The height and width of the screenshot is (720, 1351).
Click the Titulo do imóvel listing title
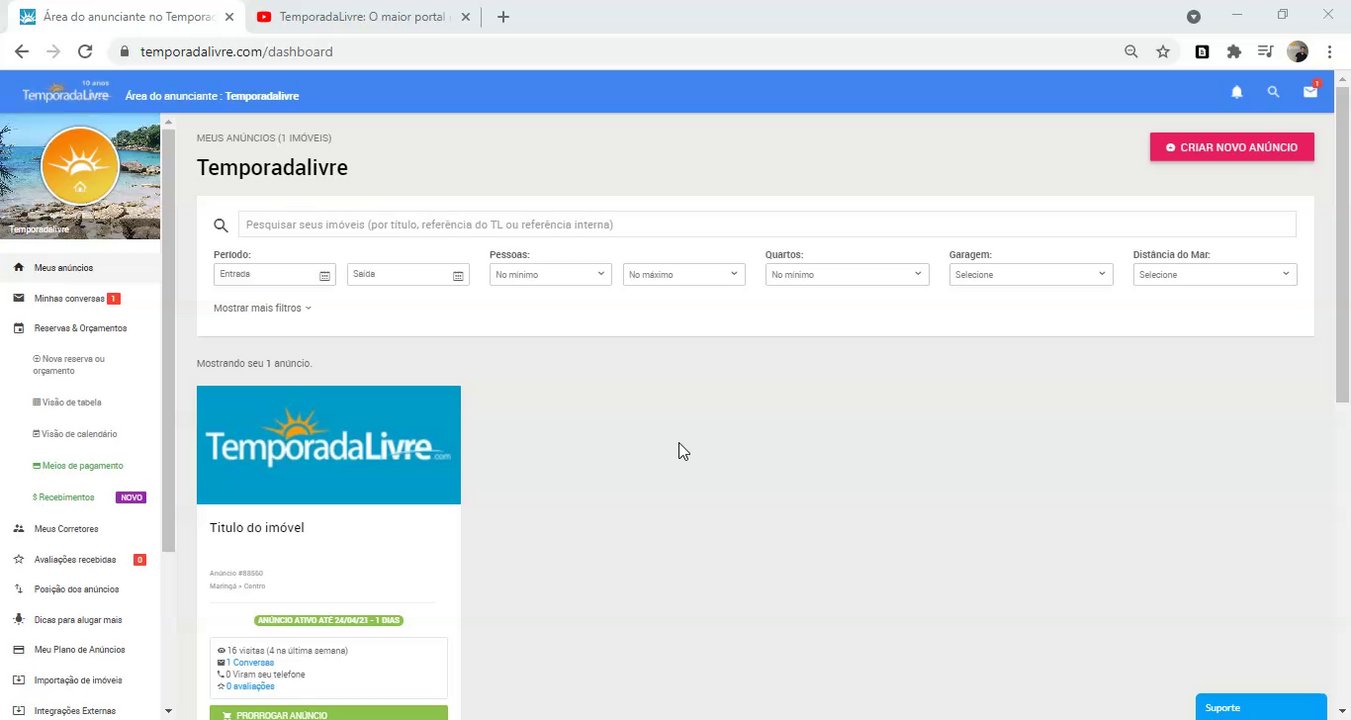coord(257,527)
